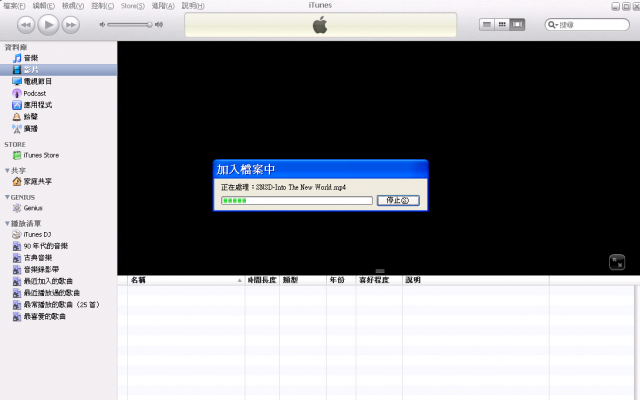
Task: Collapse the 共享 sidebar section
Action: point(7,171)
